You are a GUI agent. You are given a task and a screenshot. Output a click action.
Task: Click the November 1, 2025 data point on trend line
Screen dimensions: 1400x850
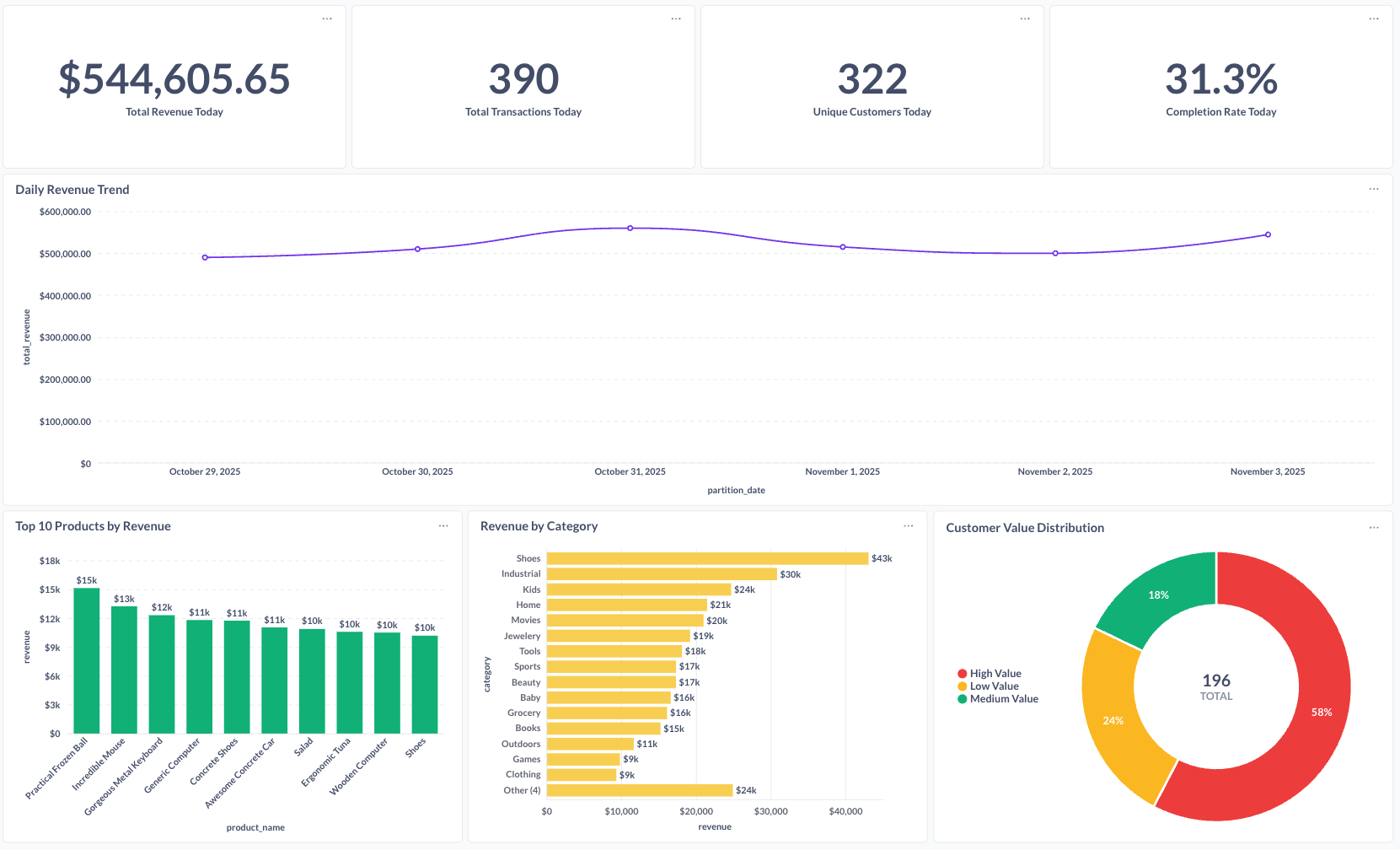843,247
